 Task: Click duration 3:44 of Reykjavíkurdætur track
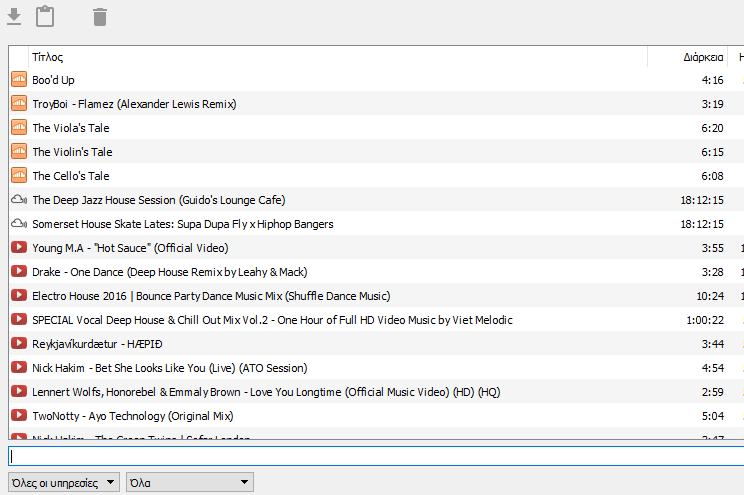713,344
